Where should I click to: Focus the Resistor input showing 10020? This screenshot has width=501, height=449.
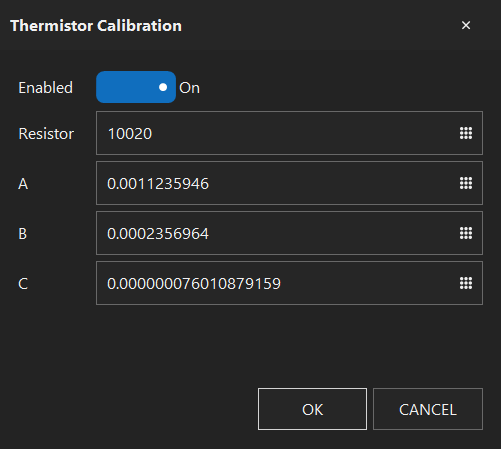(289, 133)
